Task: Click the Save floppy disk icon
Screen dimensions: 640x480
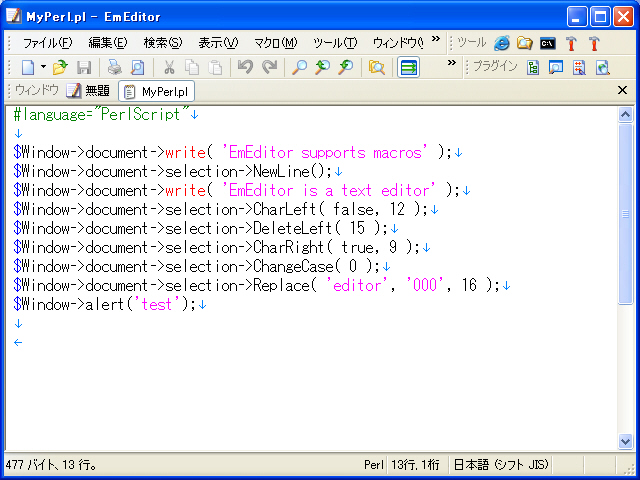Action: pos(84,67)
